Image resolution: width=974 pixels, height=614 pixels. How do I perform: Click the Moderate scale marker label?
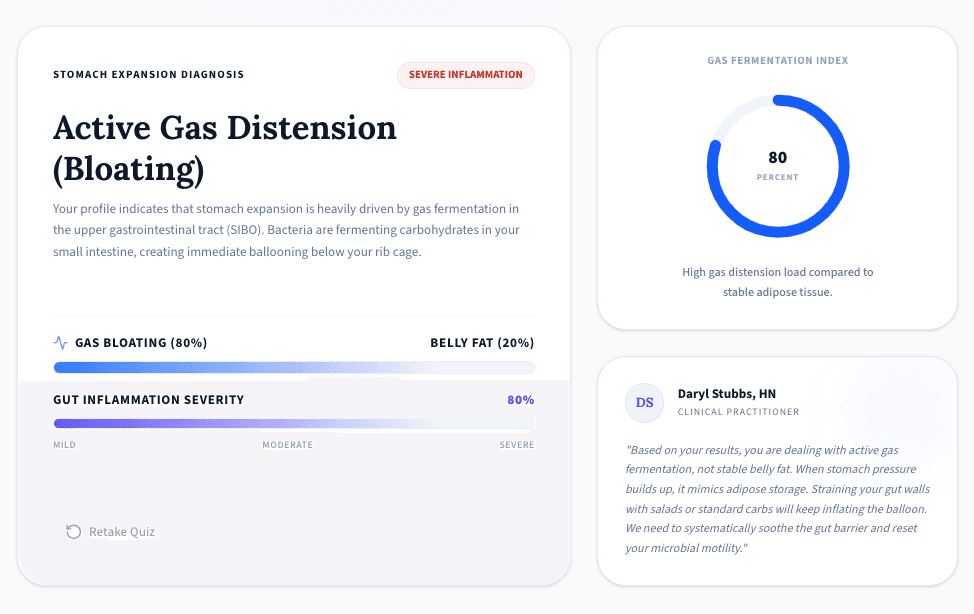click(288, 445)
